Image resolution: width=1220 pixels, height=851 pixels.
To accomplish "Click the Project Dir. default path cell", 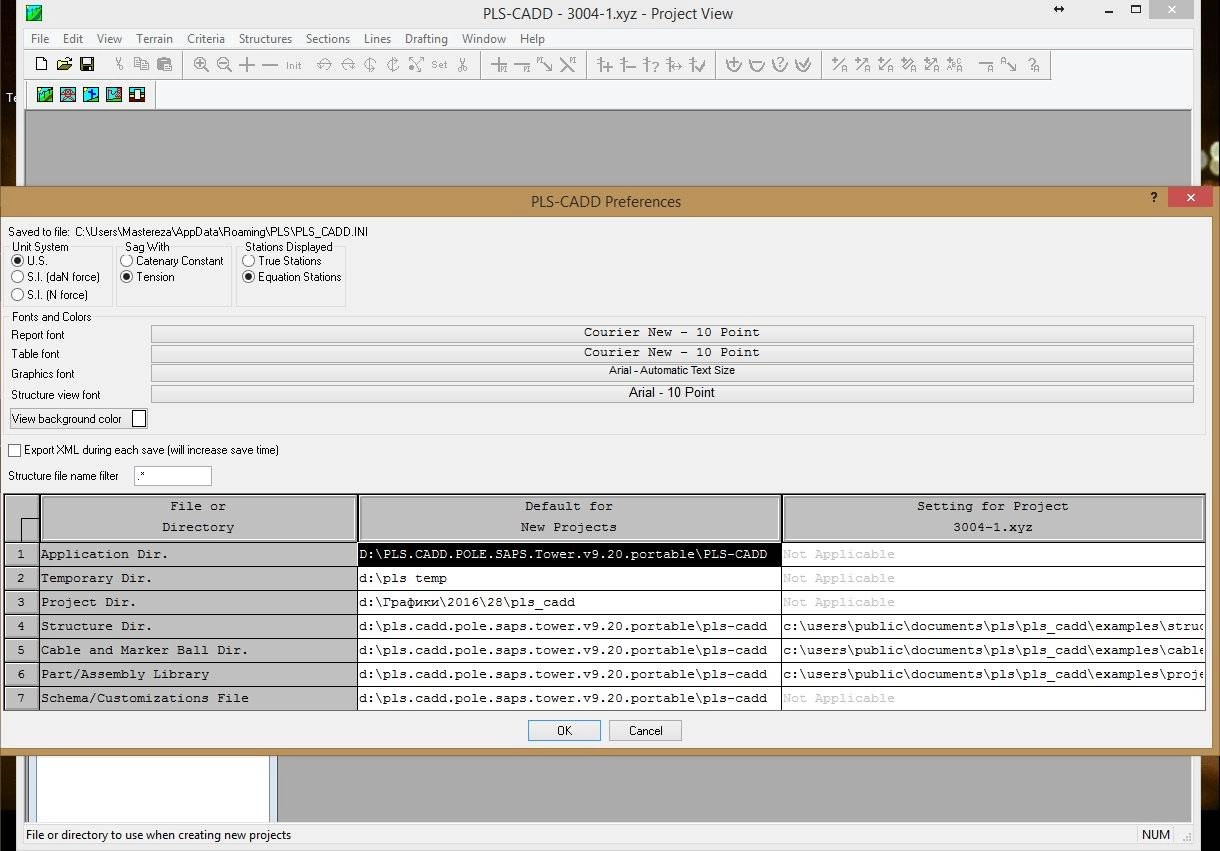I will coord(569,602).
